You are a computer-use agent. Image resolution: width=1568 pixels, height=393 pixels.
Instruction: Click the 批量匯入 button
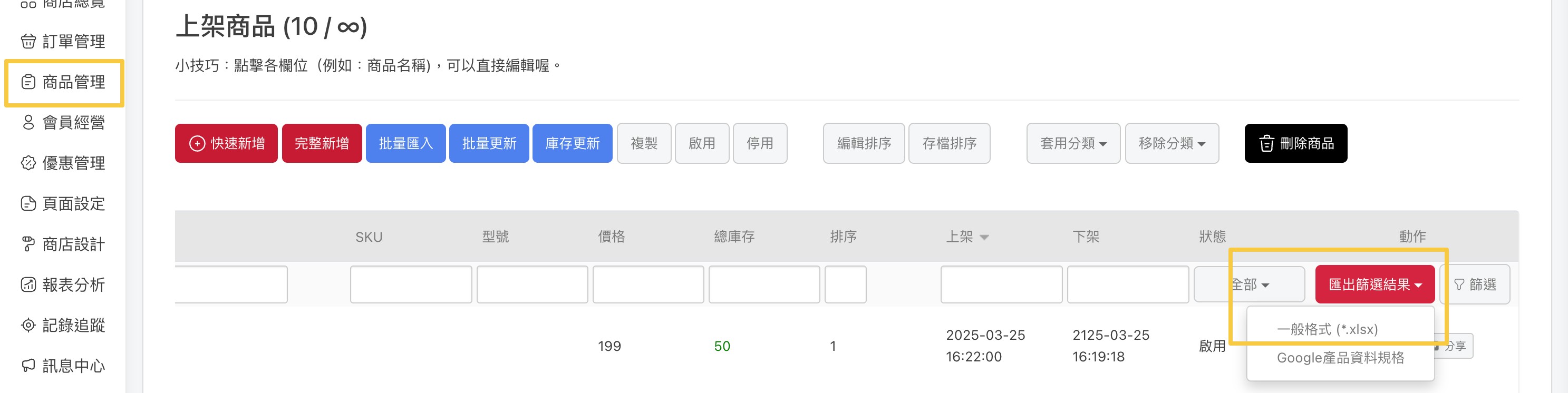405,144
